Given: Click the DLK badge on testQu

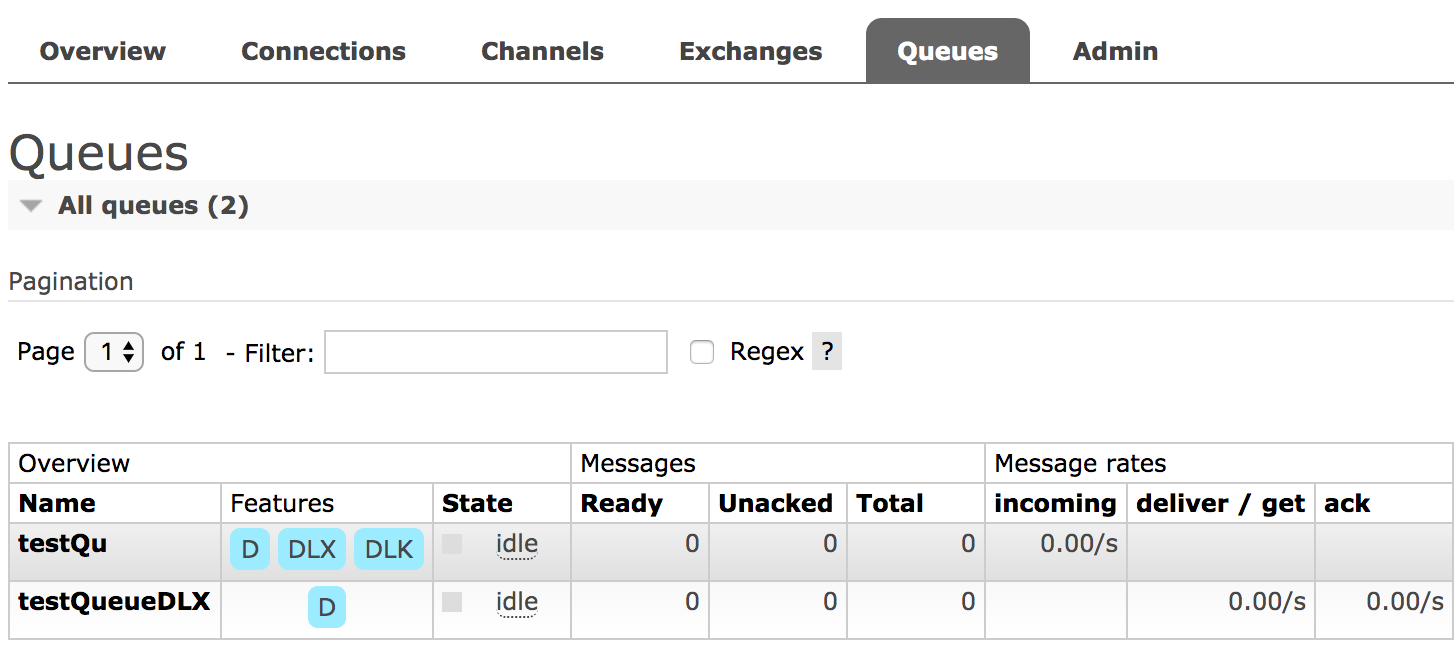Looking at the screenshot, I should [x=389, y=549].
